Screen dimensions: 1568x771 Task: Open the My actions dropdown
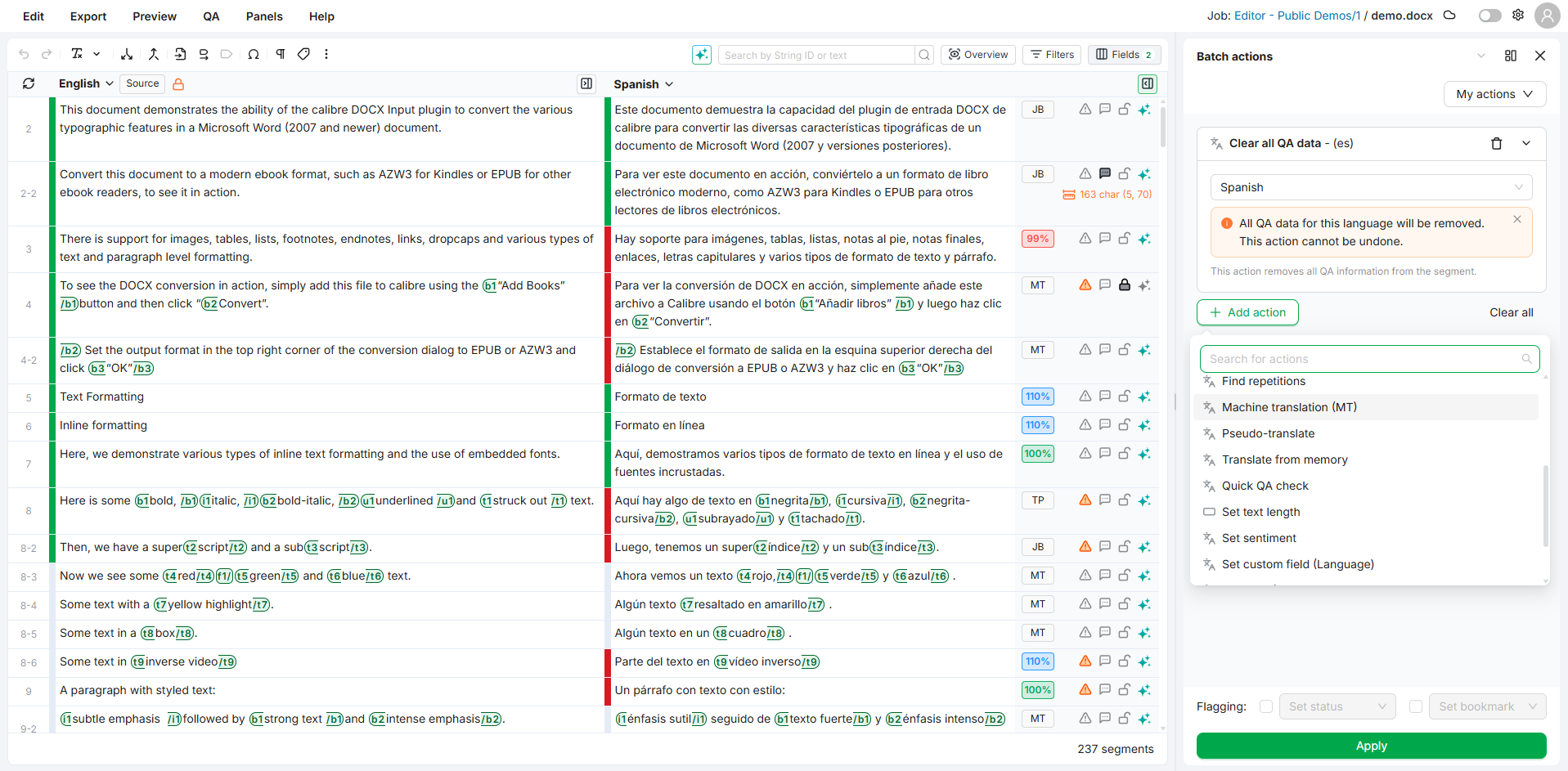click(x=1494, y=94)
